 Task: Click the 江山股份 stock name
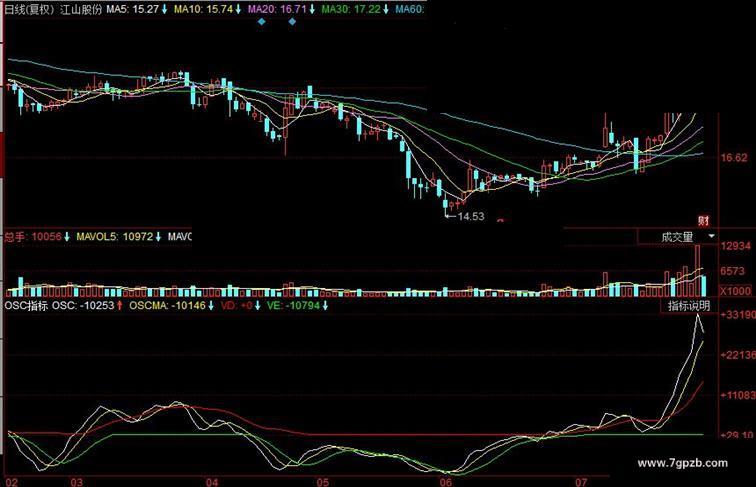[81, 10]
